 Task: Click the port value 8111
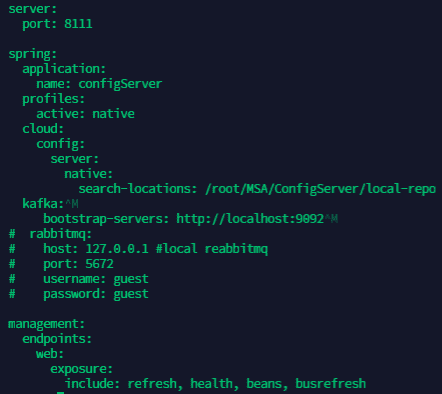[78, 24]
